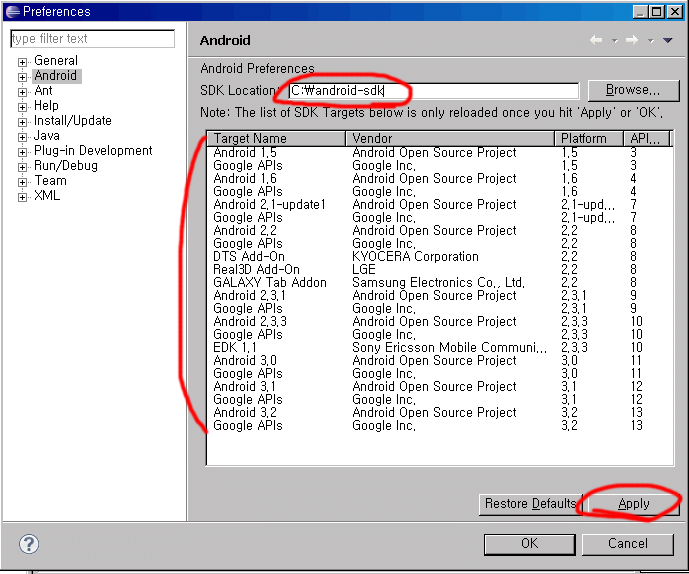Image resolution: width=689 pixels, height=574 pixels.
Task: Sort by Target Name column header
Action: (276, 138)
